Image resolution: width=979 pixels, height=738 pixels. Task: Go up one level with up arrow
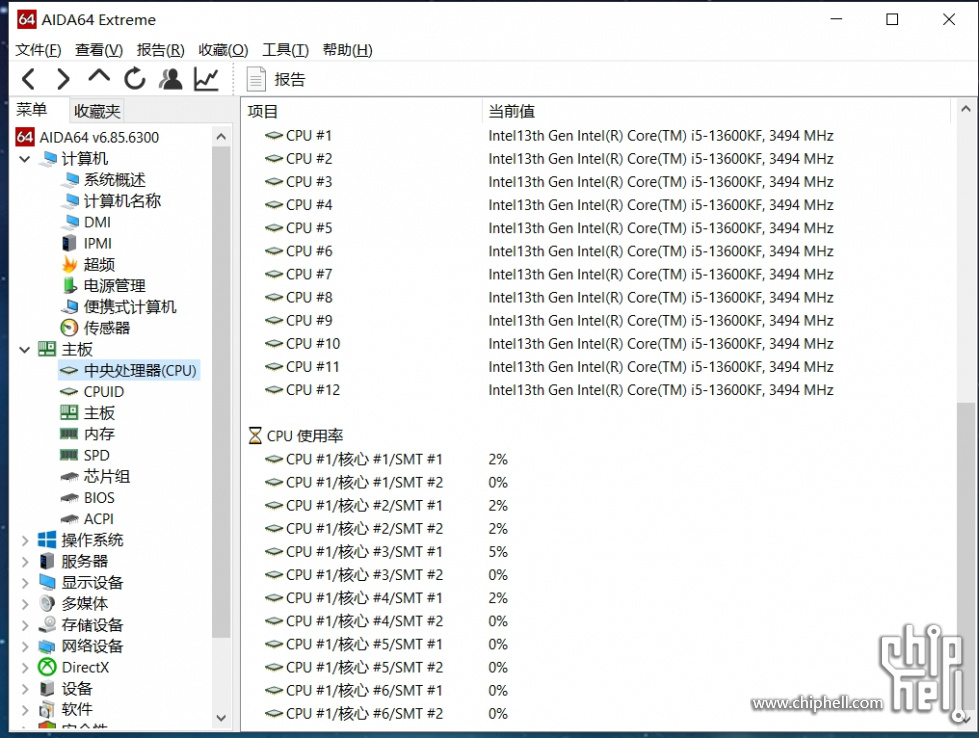(x=99, y=77)
